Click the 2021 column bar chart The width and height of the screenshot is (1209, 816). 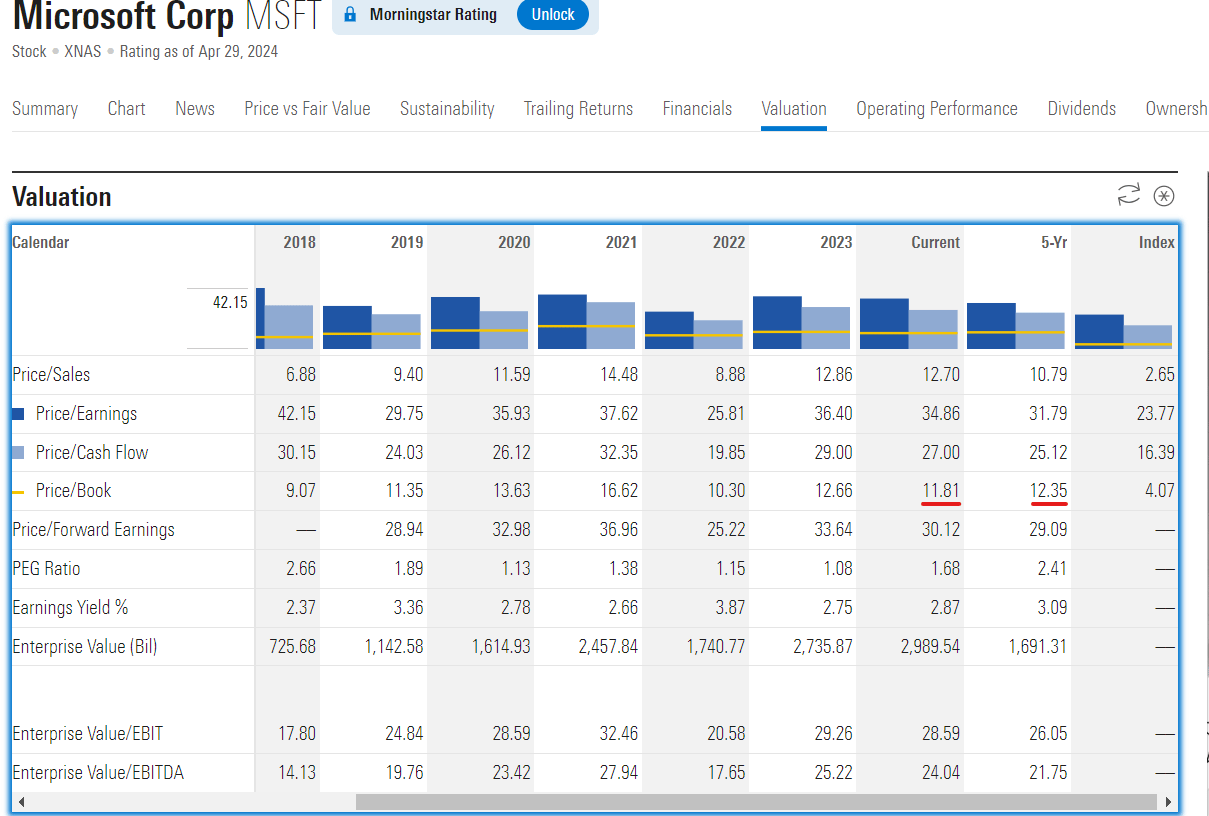tap(586, 321)
